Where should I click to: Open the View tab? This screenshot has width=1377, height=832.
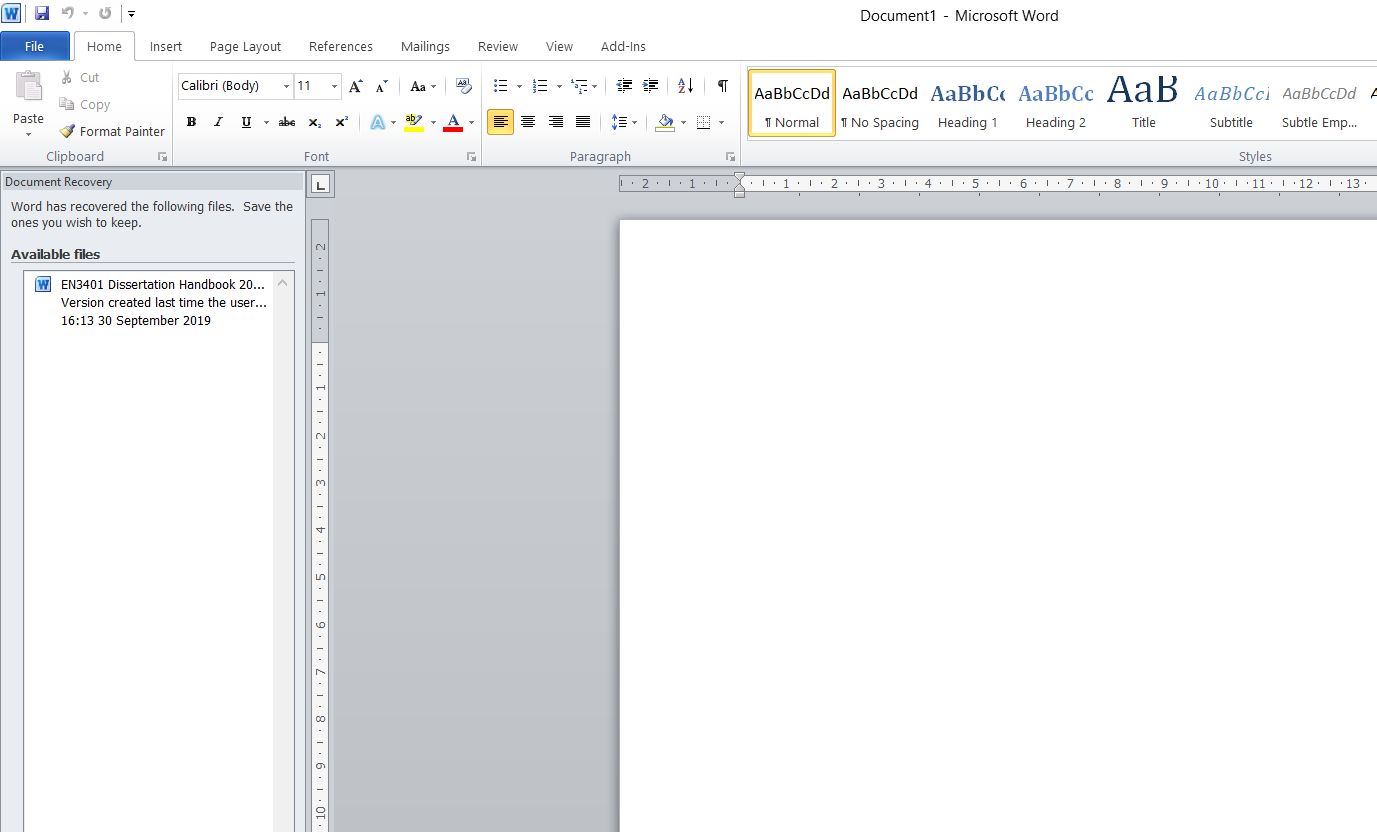pyautogui.click(x=559, y=46)
